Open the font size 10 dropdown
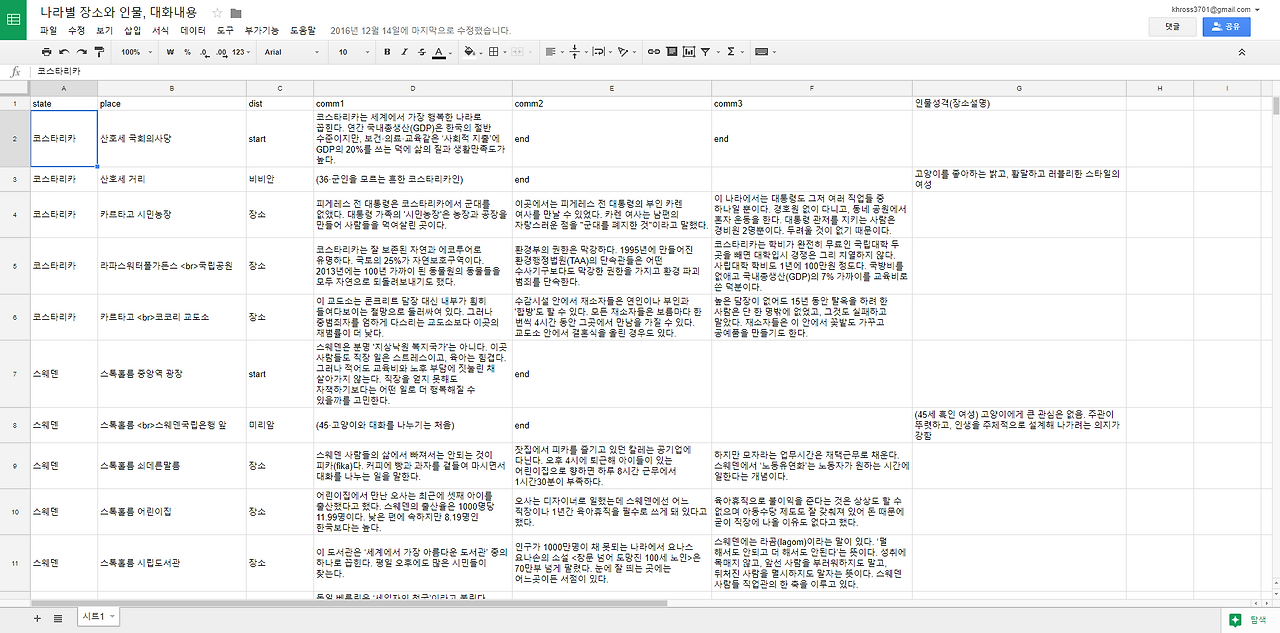The height and width of the screenshot is (633, 1280). click(353, 51)
